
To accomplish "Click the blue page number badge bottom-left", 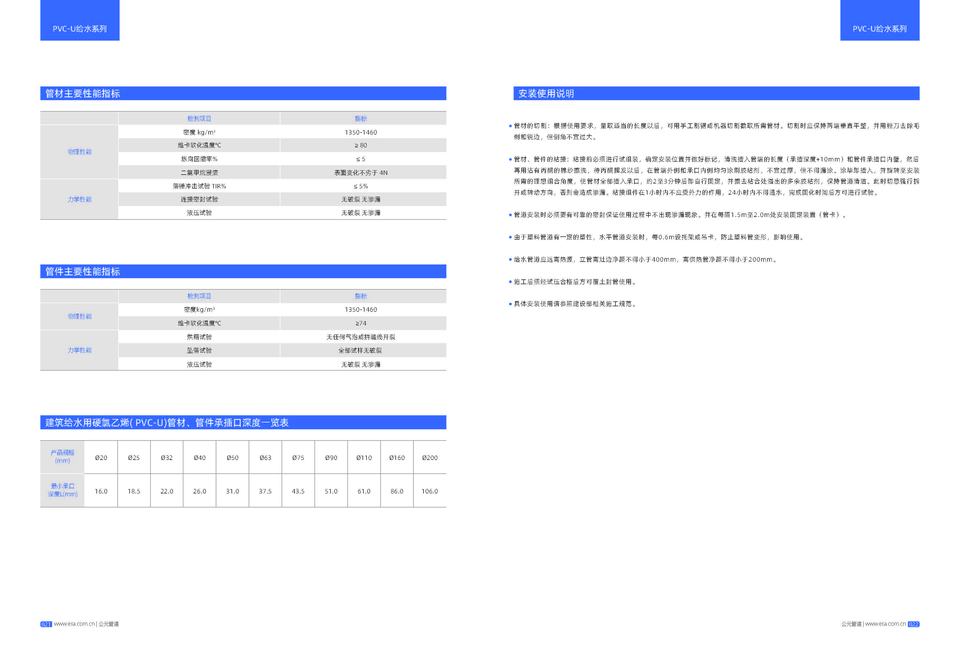I will (46, 623).
